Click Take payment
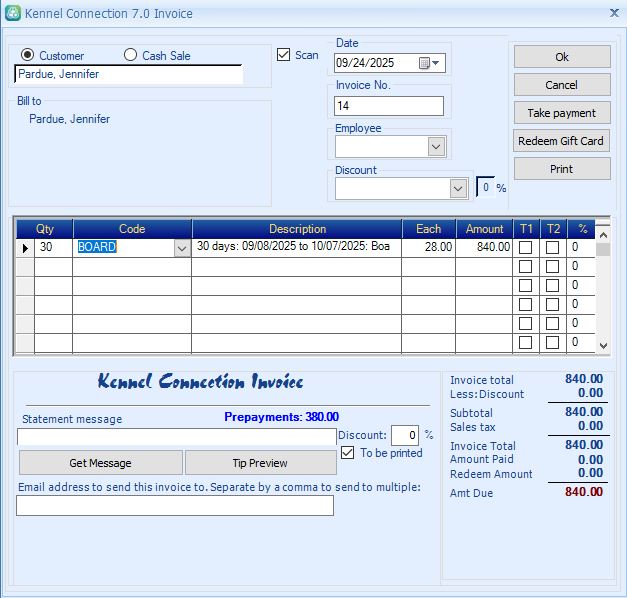The height and width of the screenshot is (598, 627). tap(562, 113)
